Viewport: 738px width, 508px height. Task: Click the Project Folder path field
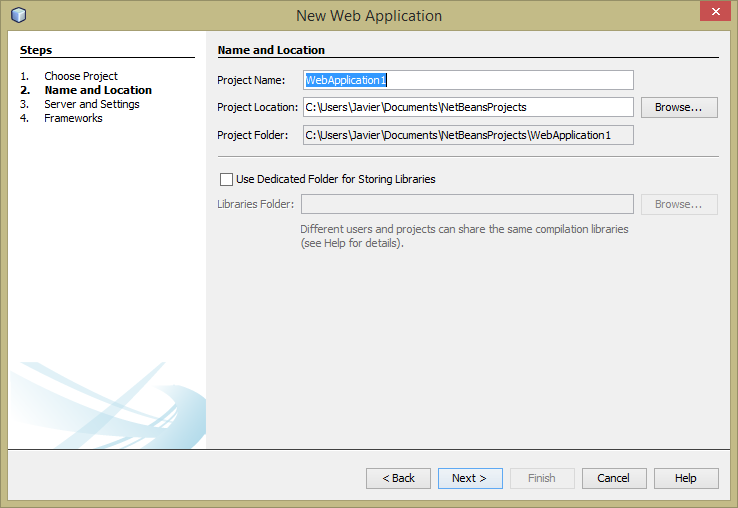468,135
